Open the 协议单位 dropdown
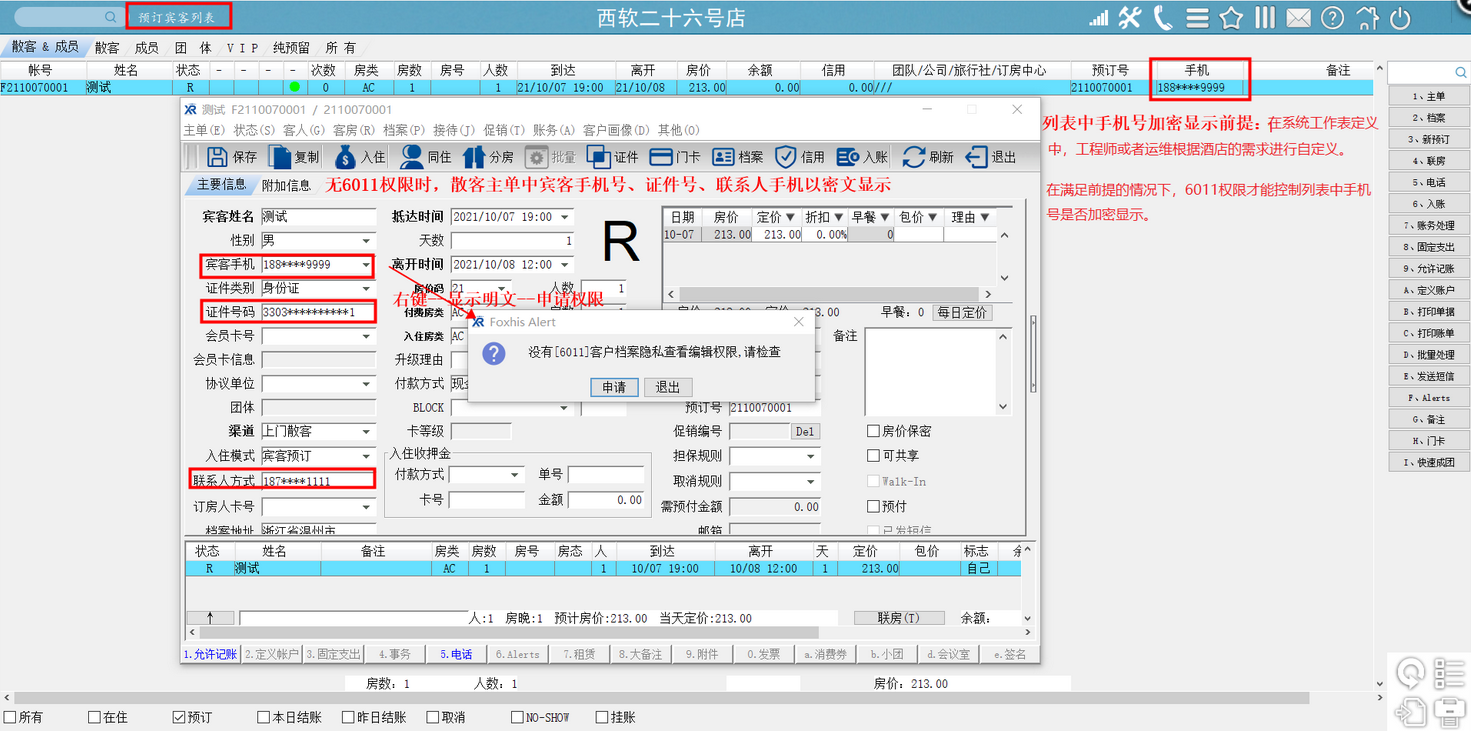The image size is (1471, 731). pos(366,385)
